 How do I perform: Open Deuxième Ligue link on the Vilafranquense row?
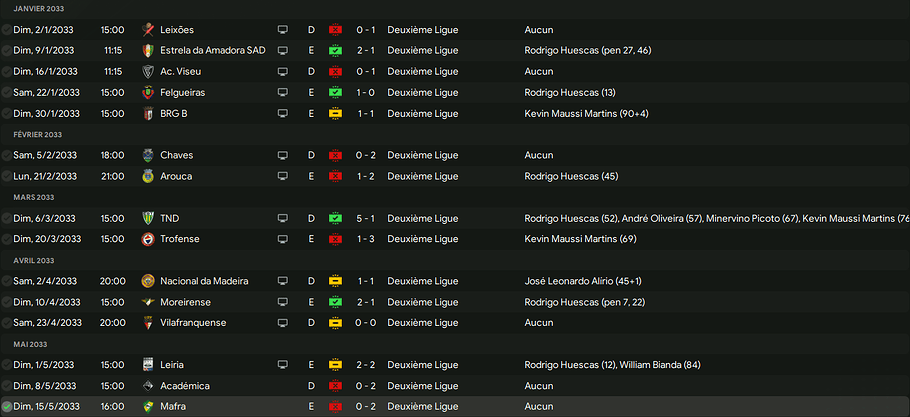422,323
